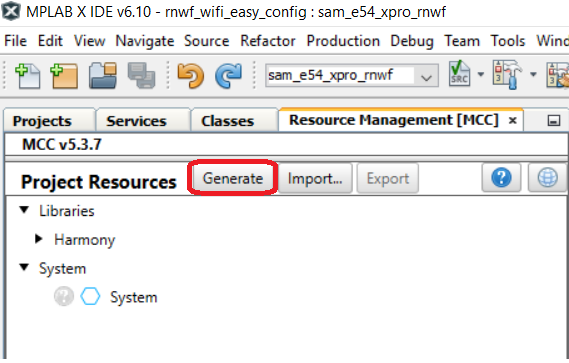Click the Import... button
This screenshot has height=363, width=569.
pos(315,178)
